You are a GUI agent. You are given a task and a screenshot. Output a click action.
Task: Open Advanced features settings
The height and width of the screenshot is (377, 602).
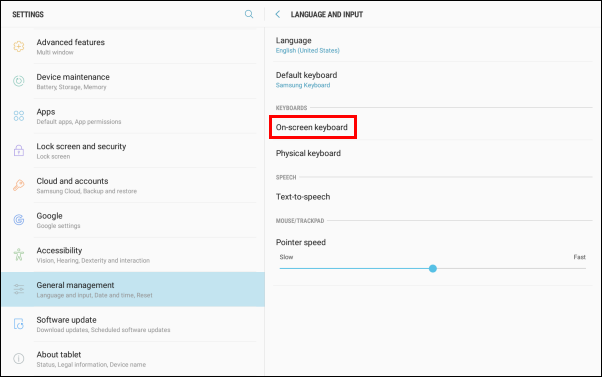133,46
